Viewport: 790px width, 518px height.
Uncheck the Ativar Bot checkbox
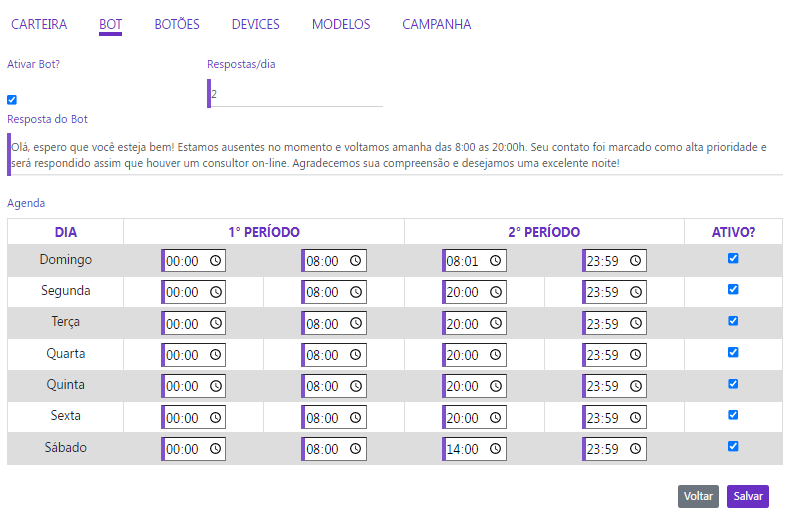coord(12,100)
